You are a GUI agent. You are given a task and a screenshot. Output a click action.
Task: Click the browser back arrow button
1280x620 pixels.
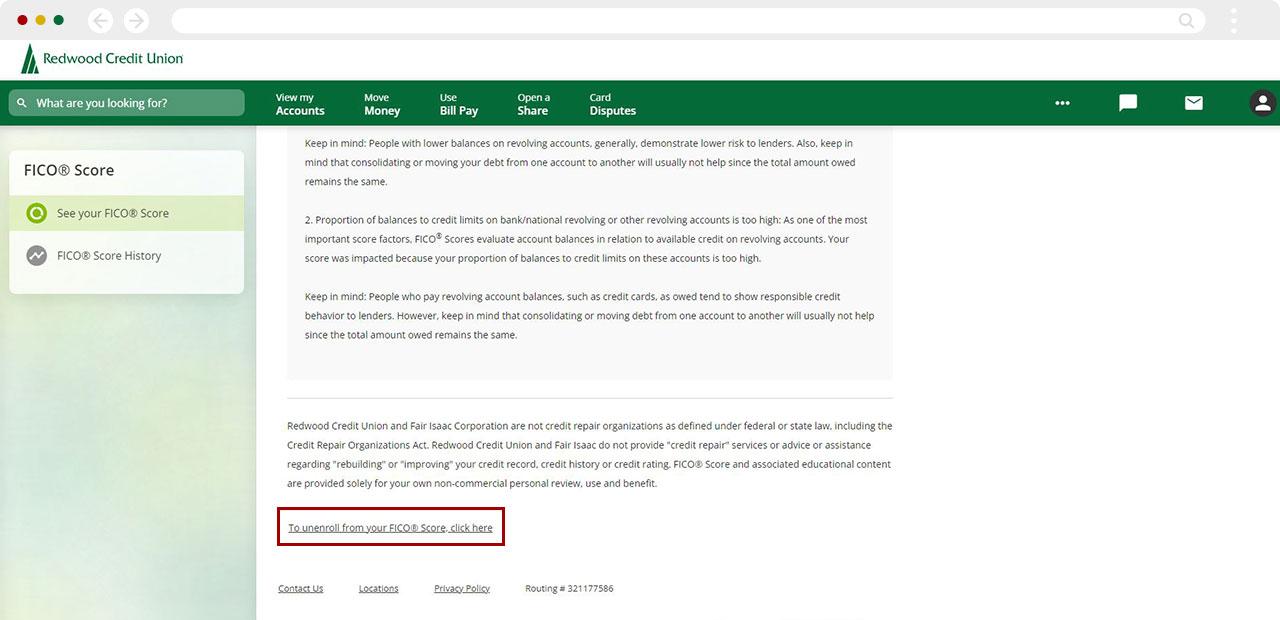pyautogui.click(x=100, y=20)
